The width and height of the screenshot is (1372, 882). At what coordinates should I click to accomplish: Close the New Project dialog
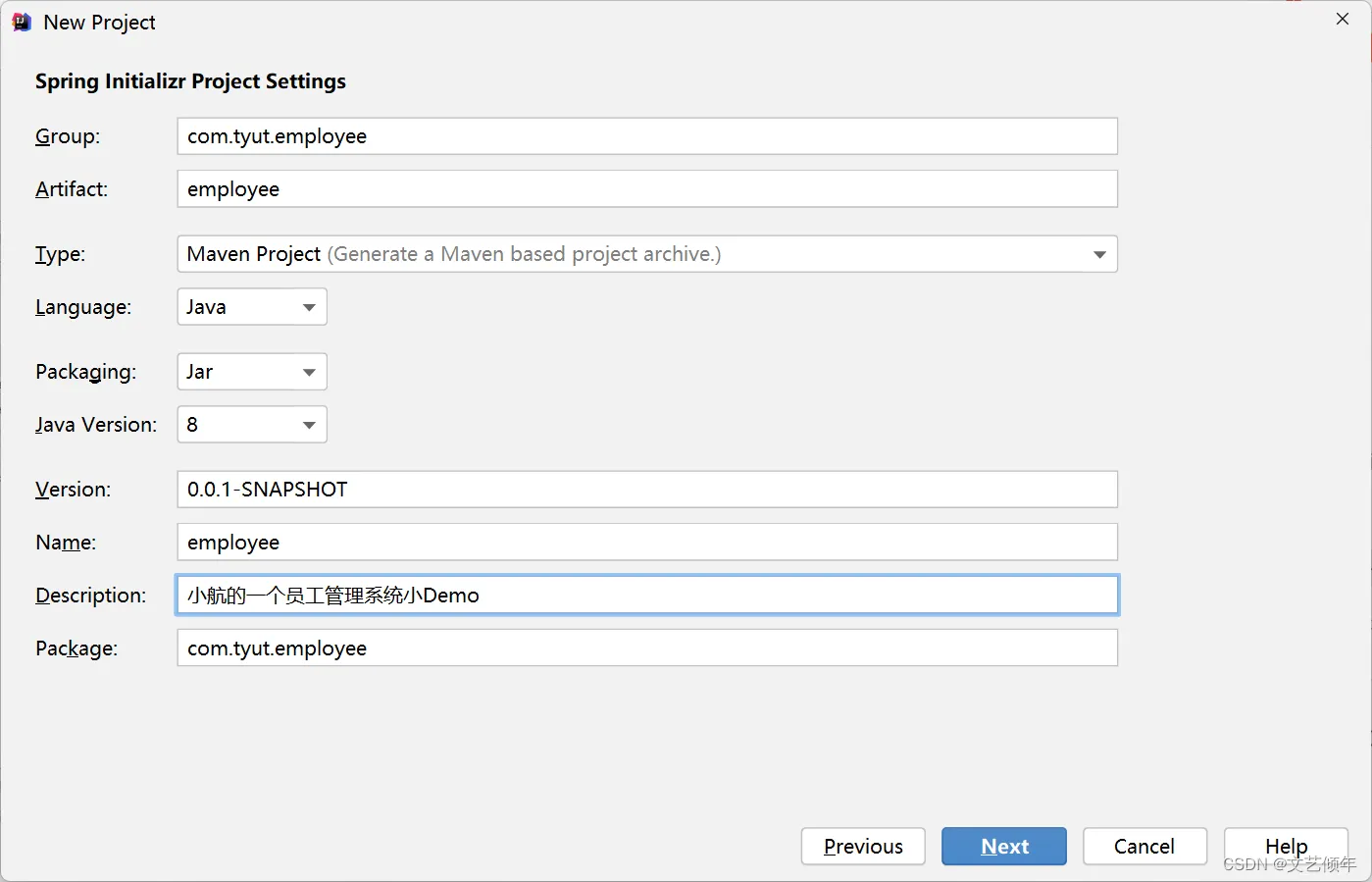click(1343, 20)
